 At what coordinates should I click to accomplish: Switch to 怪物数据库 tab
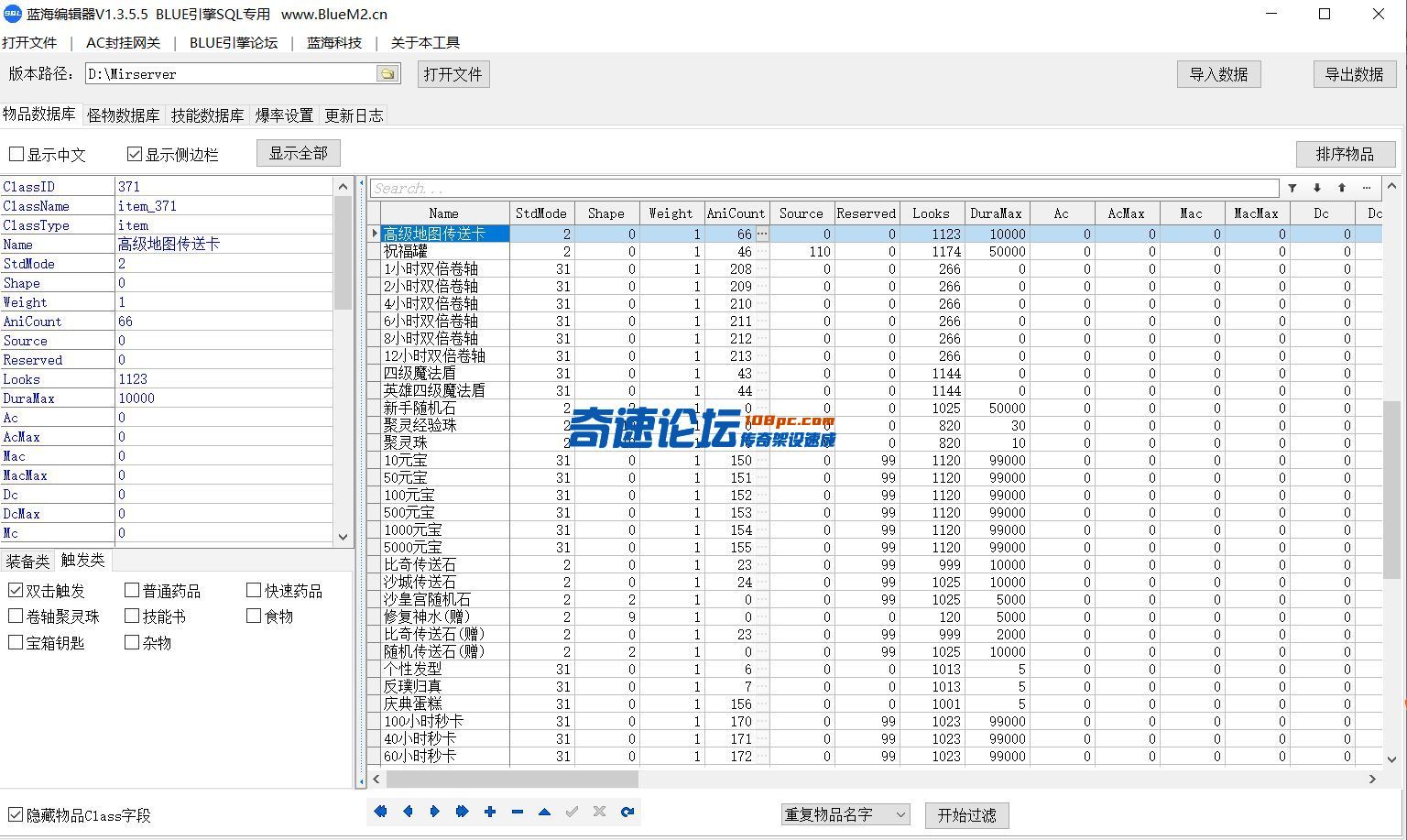pos(123,115)
